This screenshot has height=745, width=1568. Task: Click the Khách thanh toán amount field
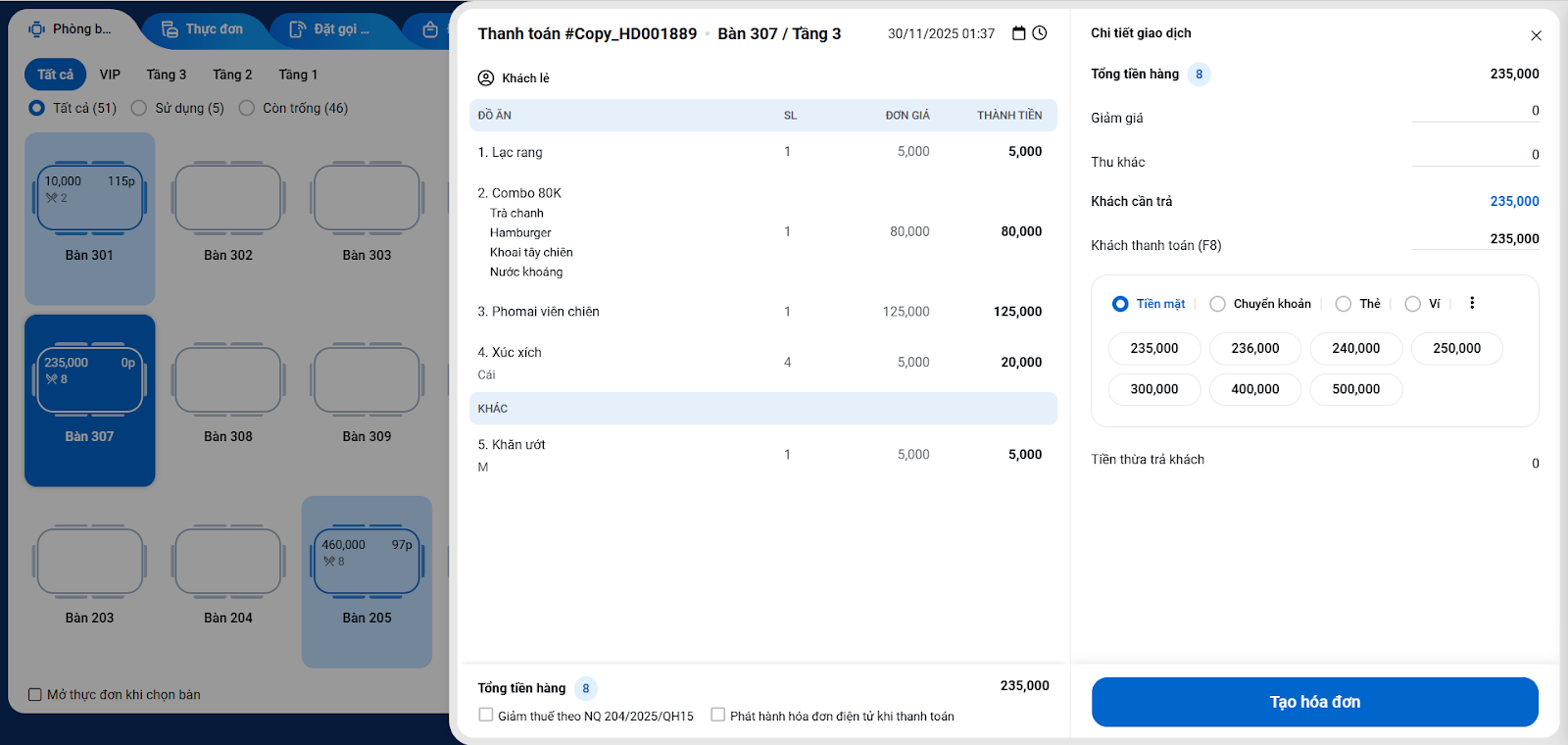(x=1475, y=239)
